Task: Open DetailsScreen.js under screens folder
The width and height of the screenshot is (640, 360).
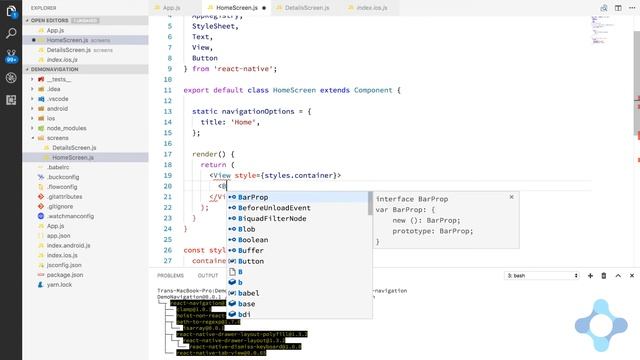Action: point(85,148)
